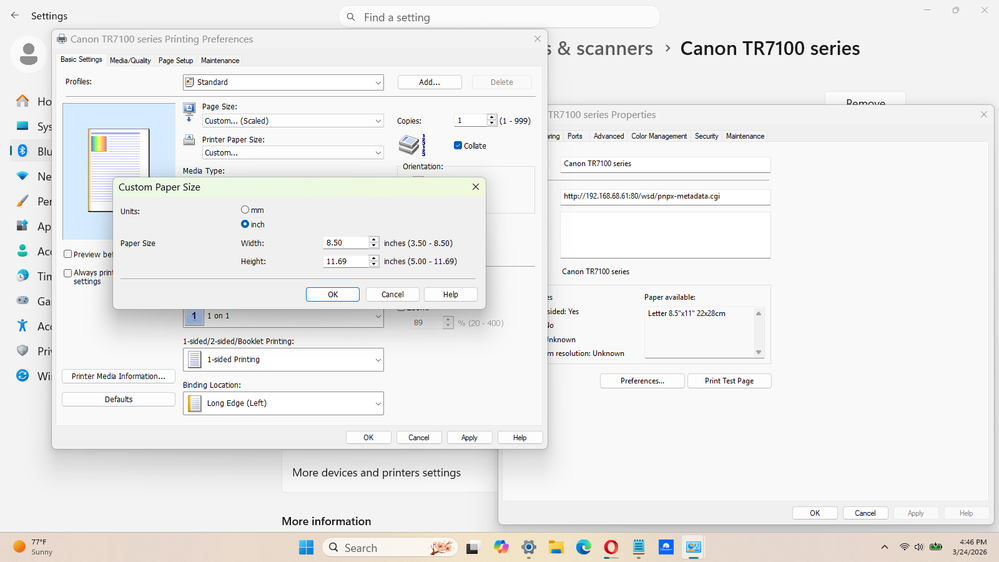The height and width of the screenshot is (562, 999).
Task: Click the Collate stacked pages icon
Action: click(x=412, y=145)
